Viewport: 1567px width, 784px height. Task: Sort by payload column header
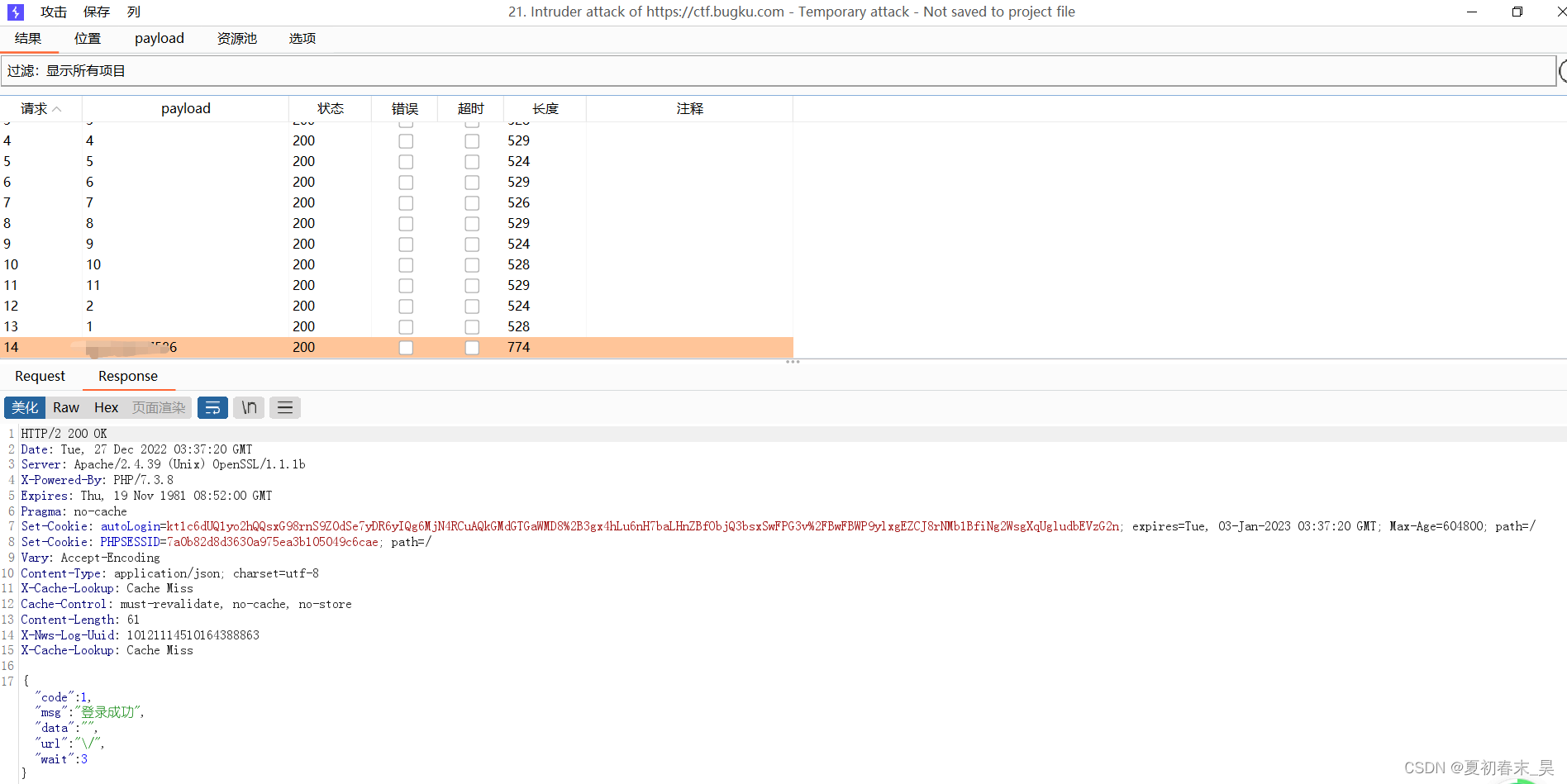click(186, 109)
